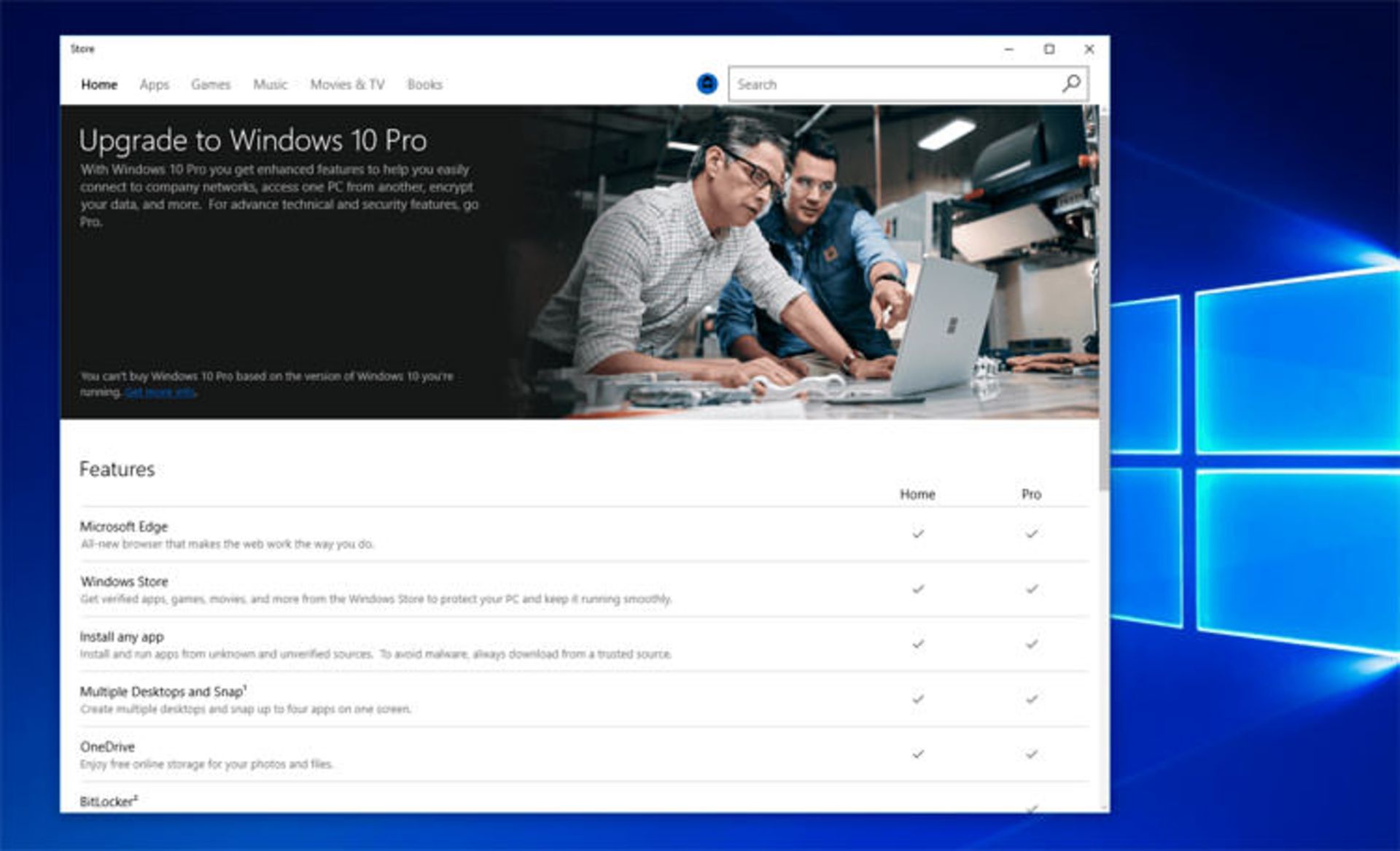This screenshot has width=1400, height=851.
Task: Open the Movies & TV tab
Action: click(347, 85)
